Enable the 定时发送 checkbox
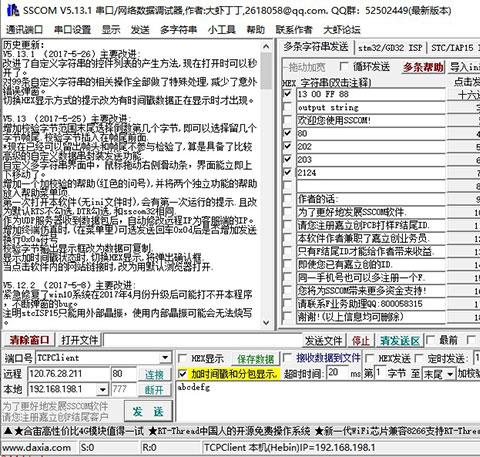This screenshot has height=457, width=480. tap(419, 359)
